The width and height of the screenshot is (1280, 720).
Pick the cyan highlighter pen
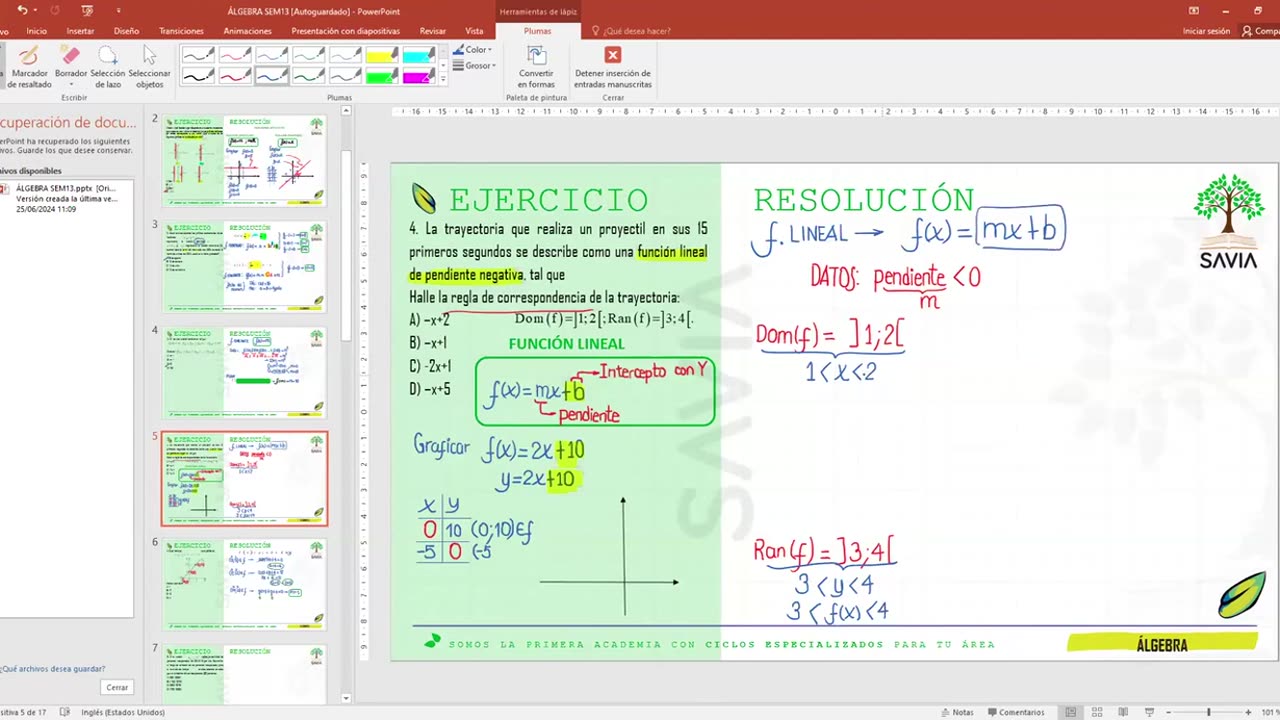[x=419, y=55]
